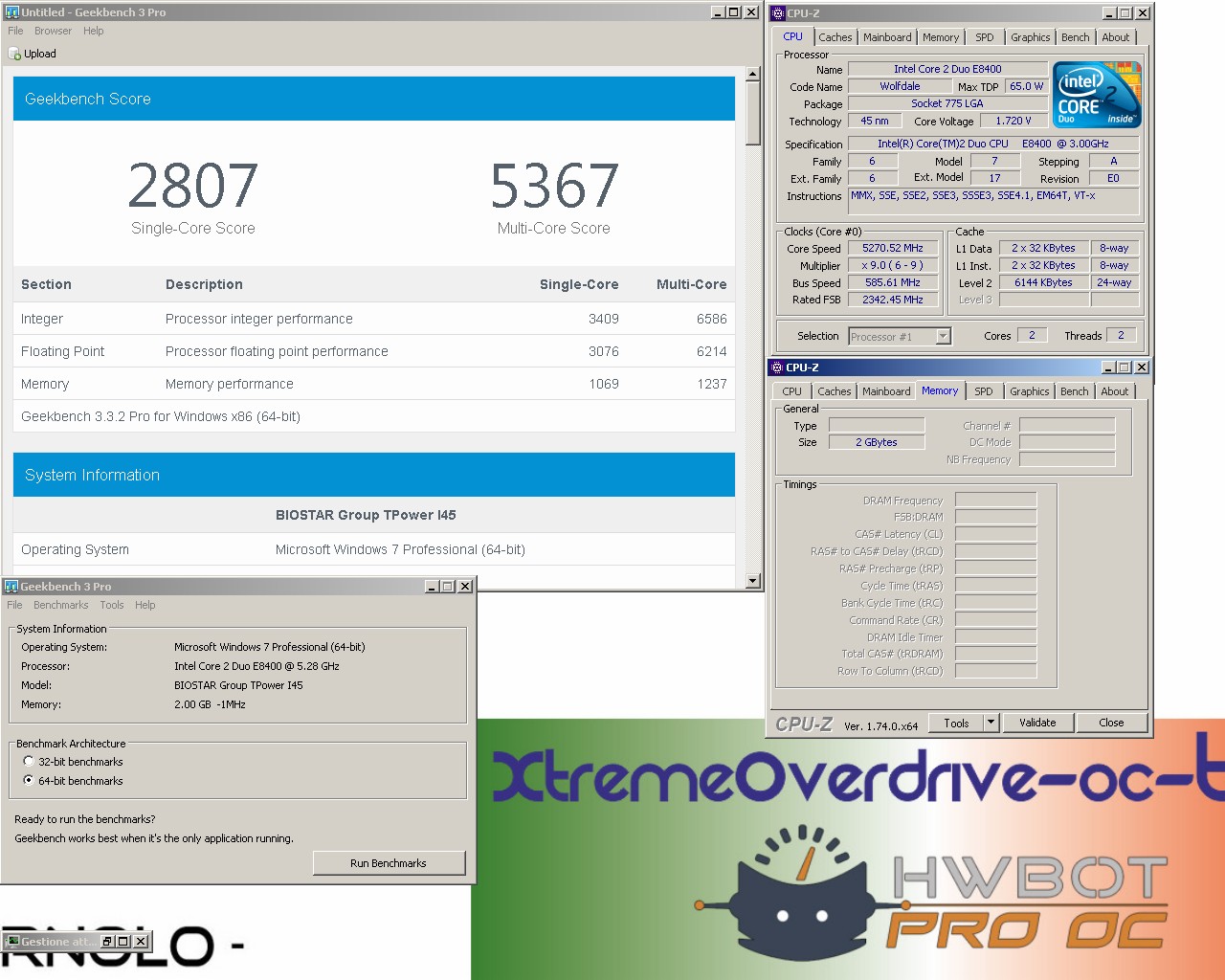Click the Upload icon in Geekbench toolbar
The height and width of the screenshot is (980, 1225).
pos(14,55)
